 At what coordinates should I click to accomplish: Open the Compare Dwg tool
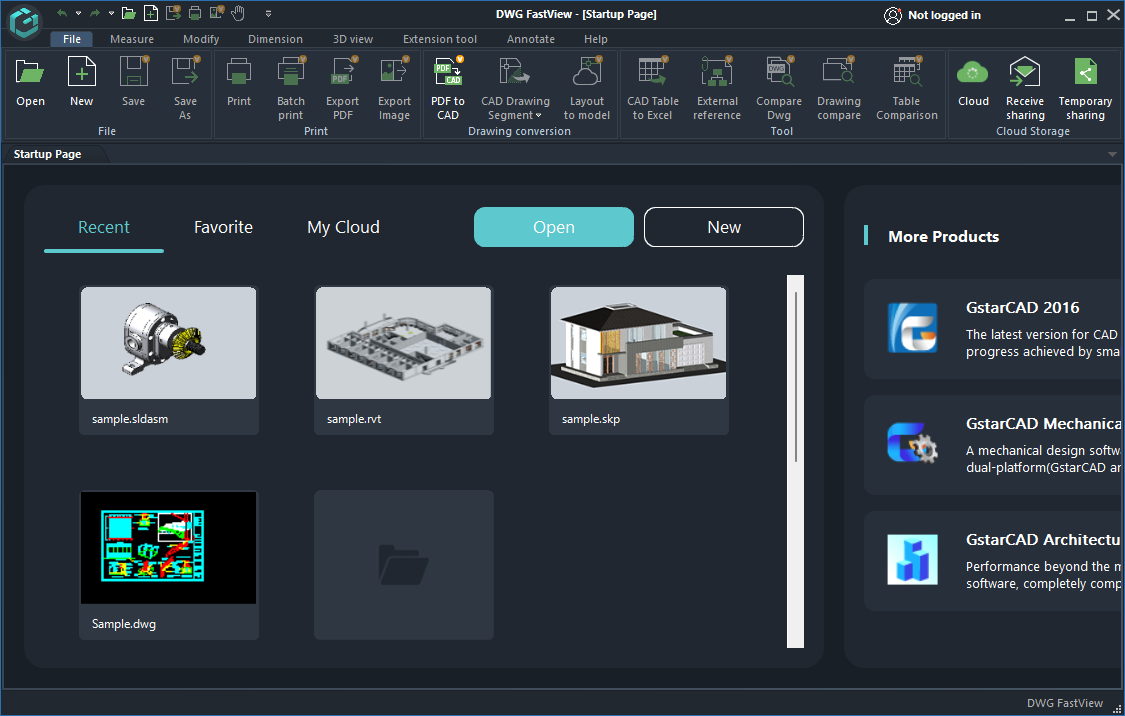tap(778, 72)
